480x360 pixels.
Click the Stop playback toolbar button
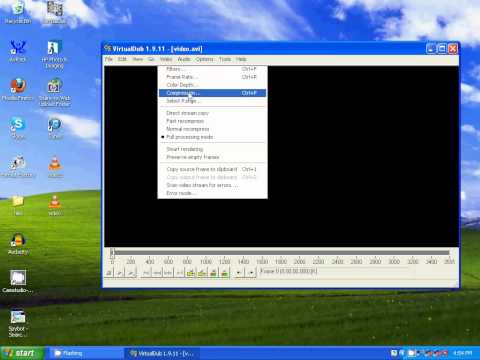tap(109, 273)
